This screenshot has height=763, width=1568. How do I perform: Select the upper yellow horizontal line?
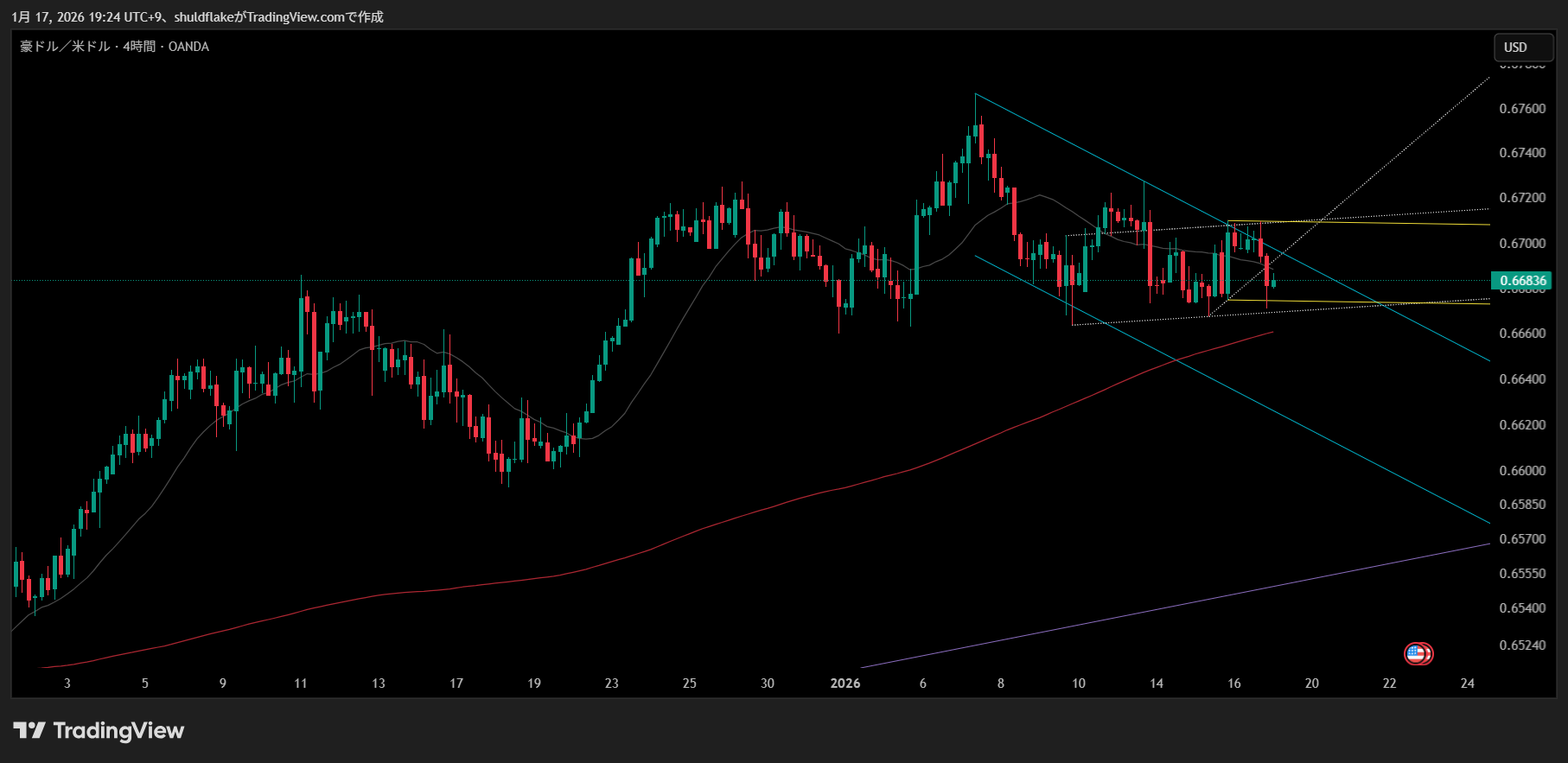[x=1383, y=224]
